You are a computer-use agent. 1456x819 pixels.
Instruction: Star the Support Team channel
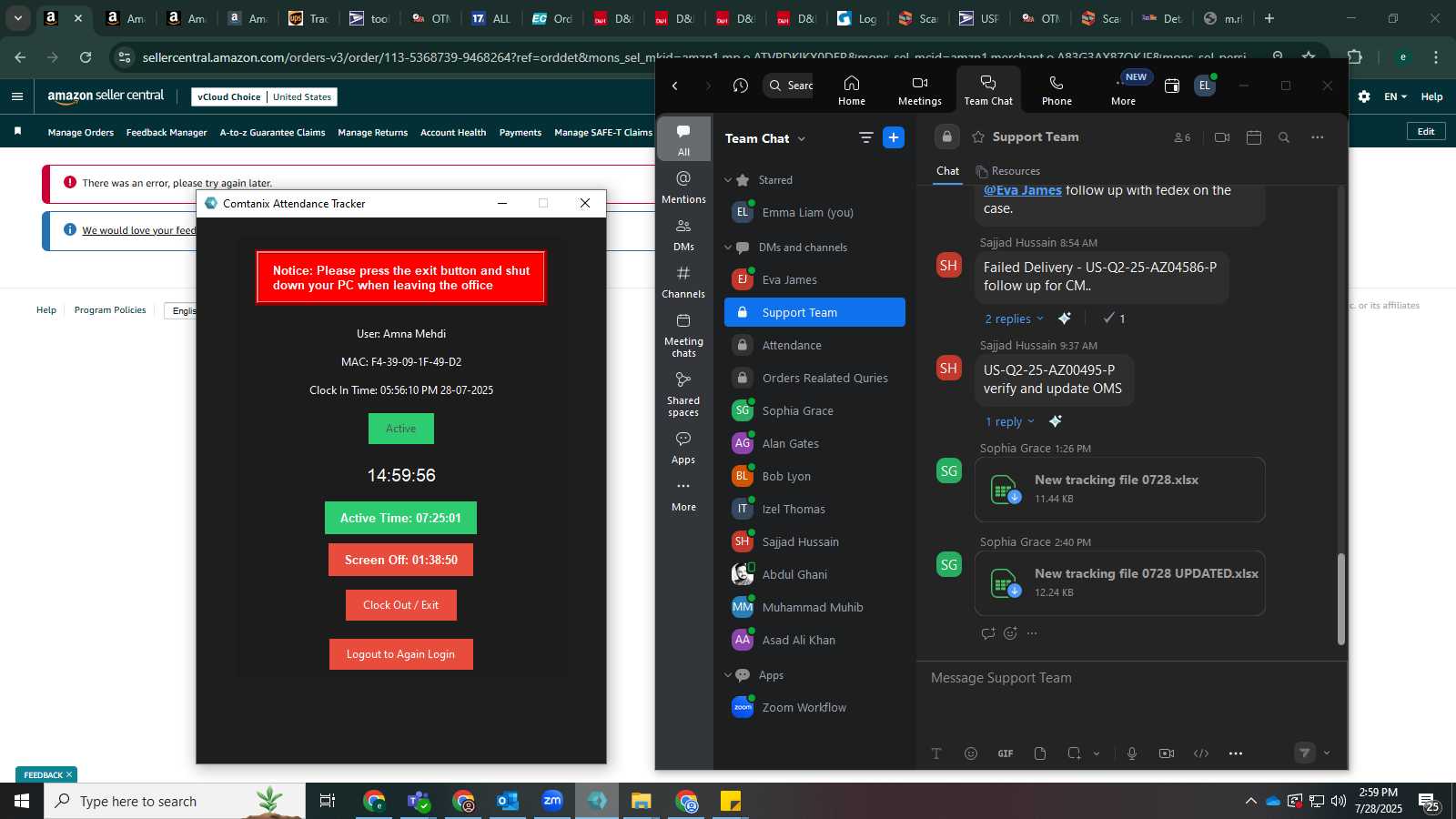point(978,137)
